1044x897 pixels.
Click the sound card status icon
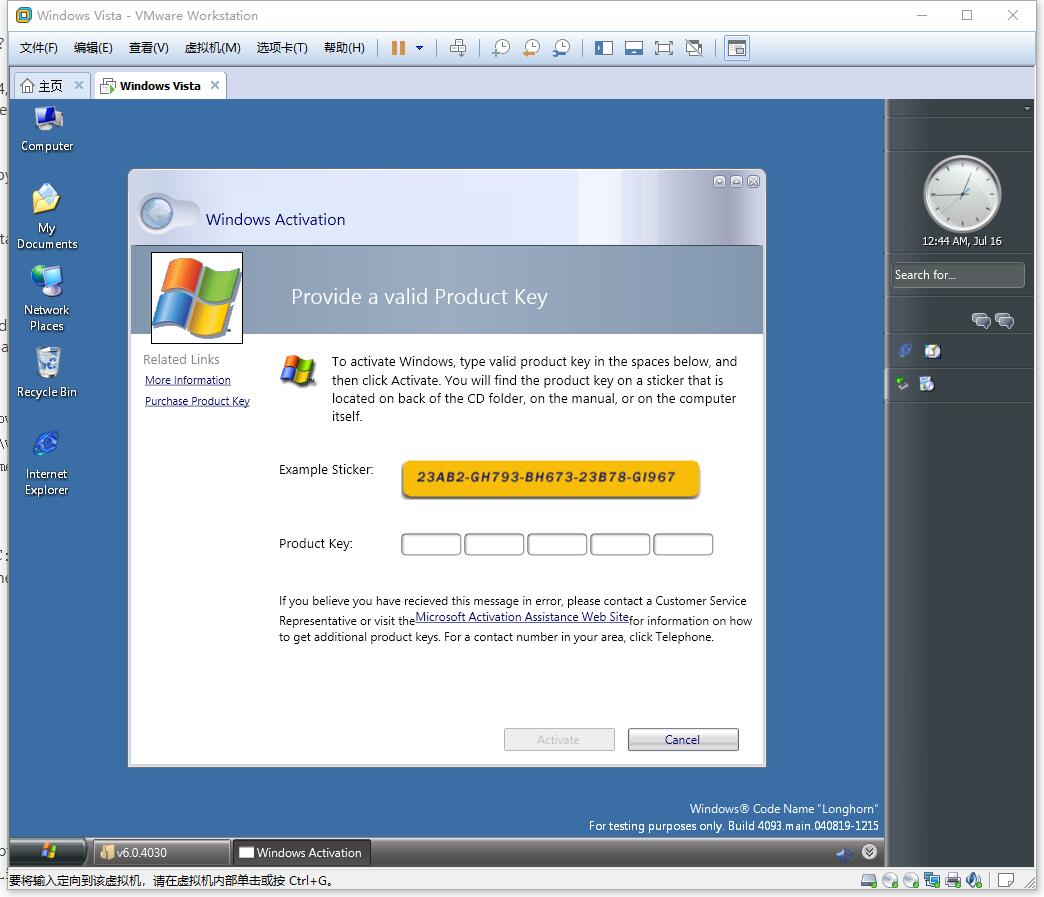click(x=974, y=880)
